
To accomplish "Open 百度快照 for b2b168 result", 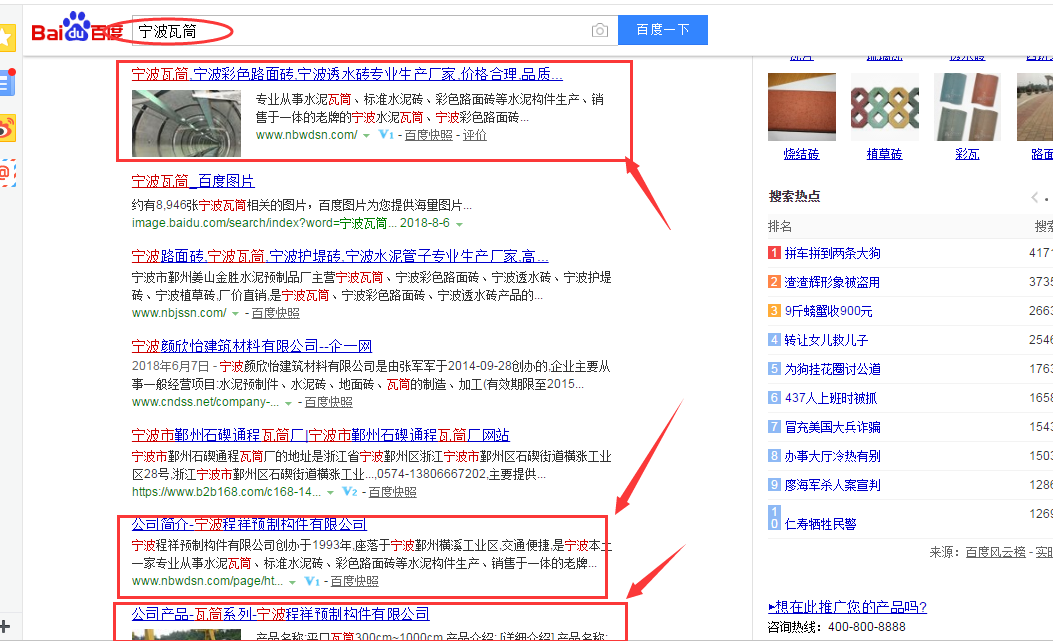I will click(x=393, y=492).
